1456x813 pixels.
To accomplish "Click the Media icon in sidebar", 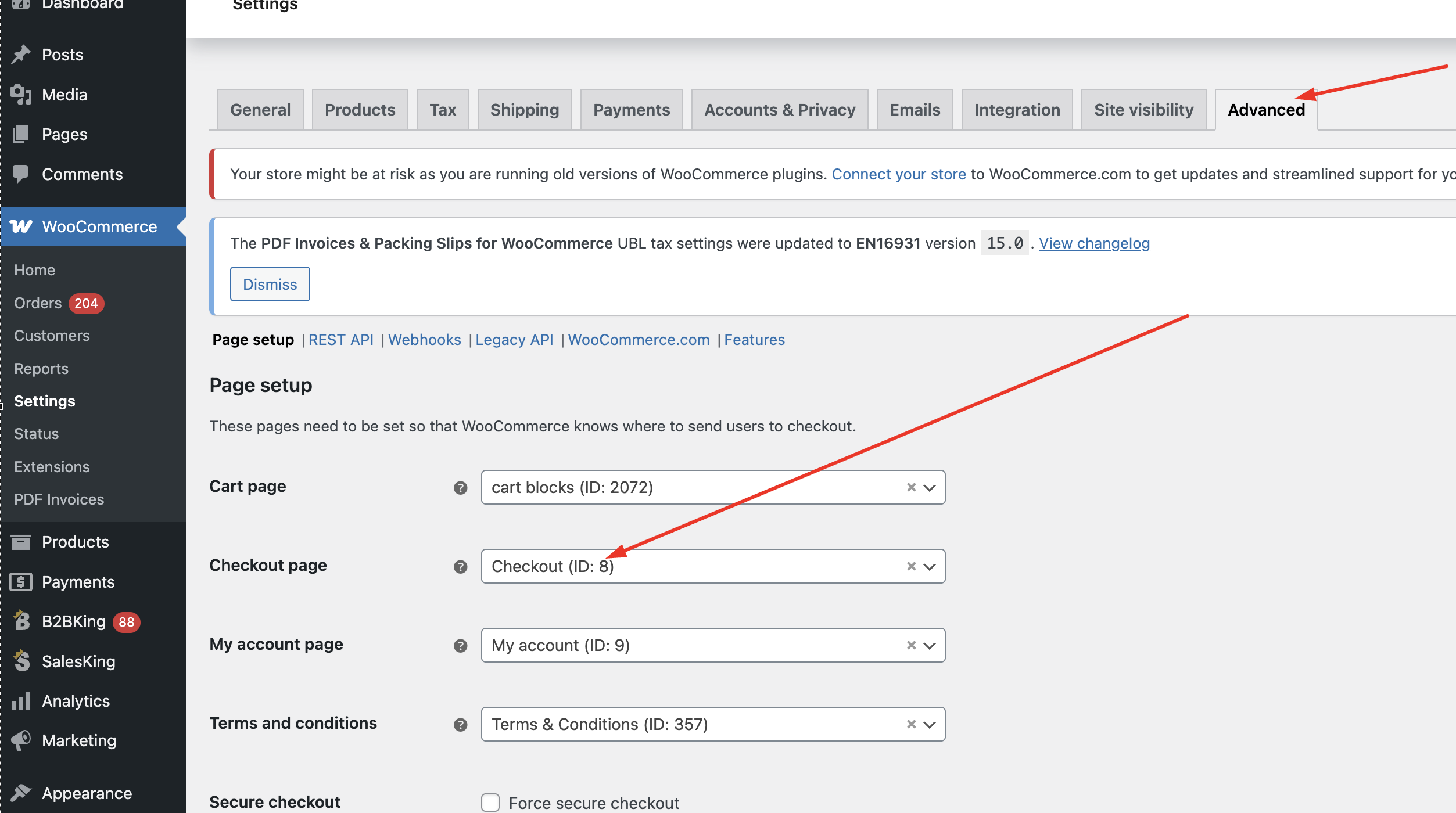I will click(x=21, y=95).
